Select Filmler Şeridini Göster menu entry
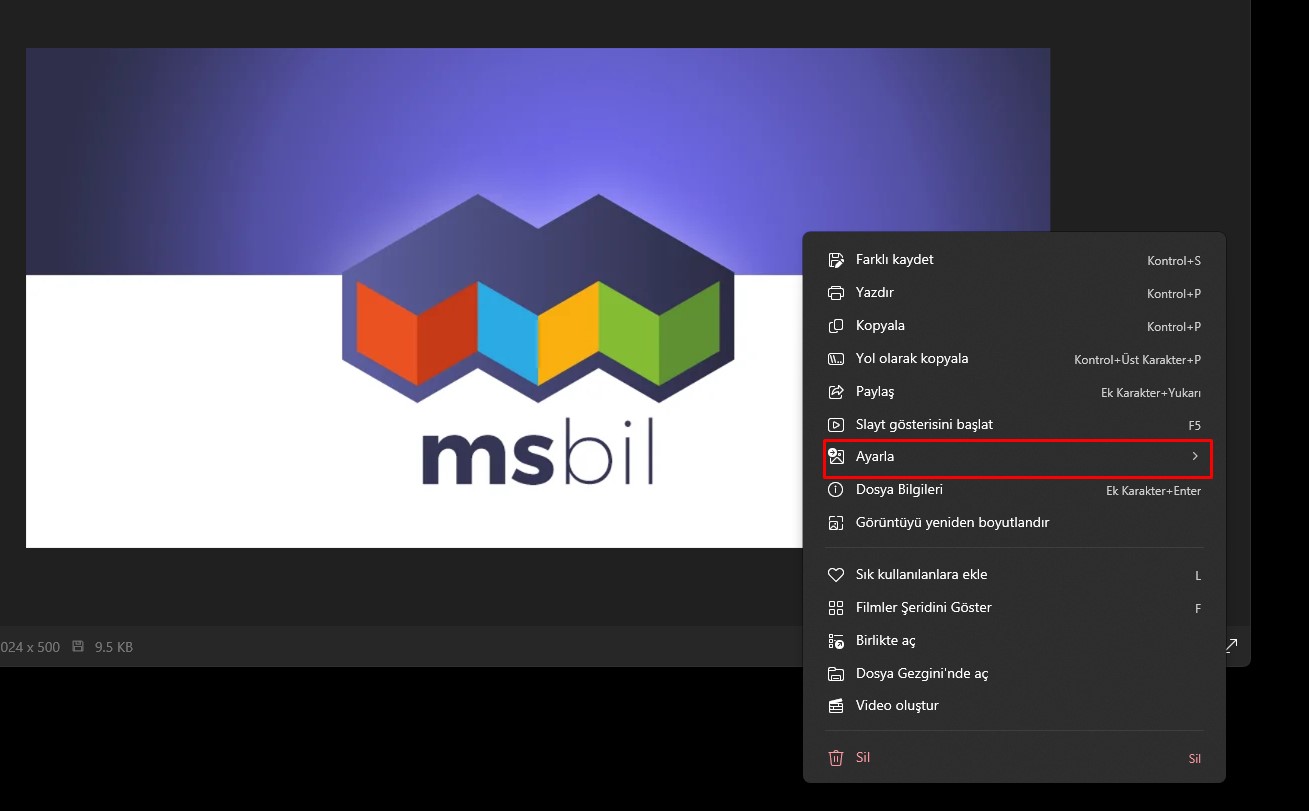The image size is (1309, 811). pyautogui.click(x=1015, y=608)
